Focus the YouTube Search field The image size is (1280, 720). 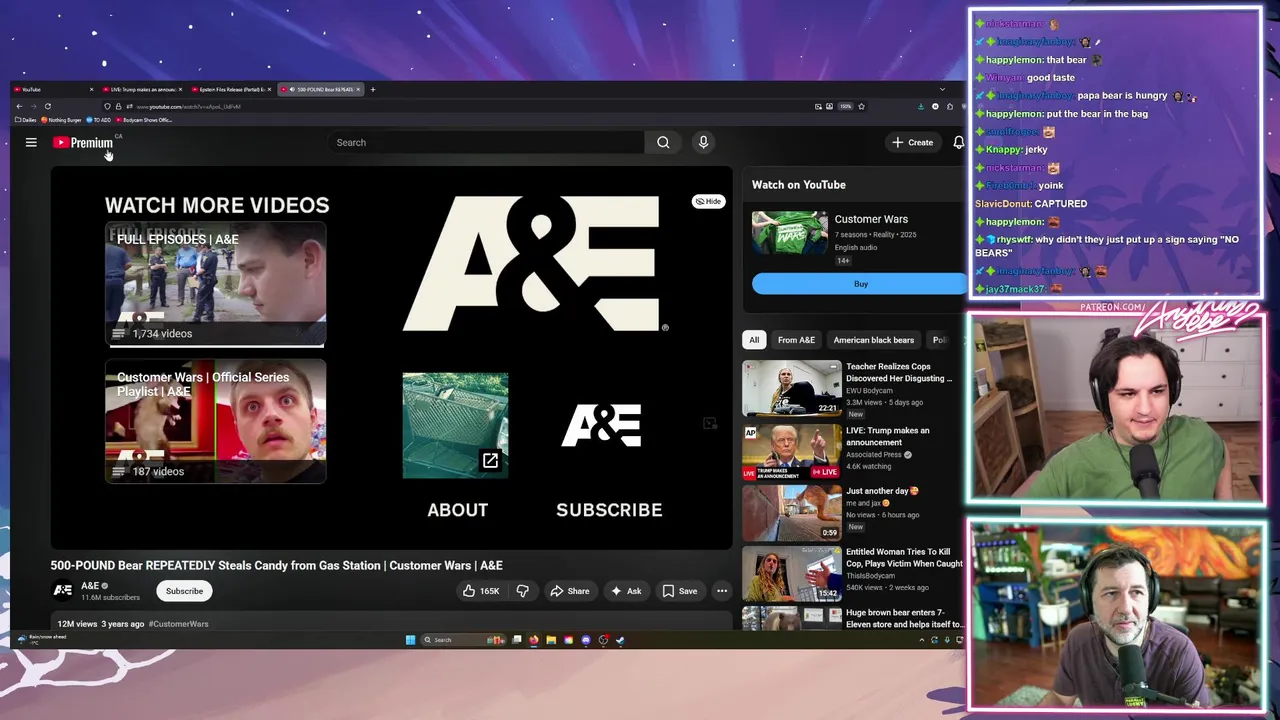(487, 142)
